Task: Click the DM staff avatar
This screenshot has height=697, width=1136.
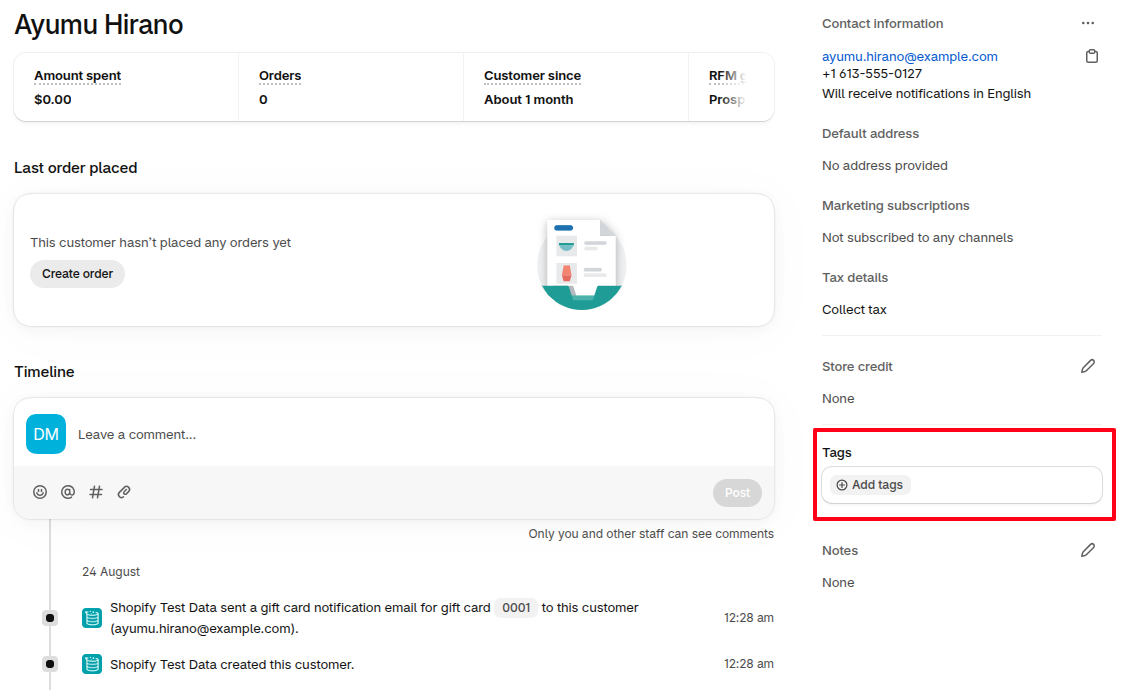Action: pos(46,434)
